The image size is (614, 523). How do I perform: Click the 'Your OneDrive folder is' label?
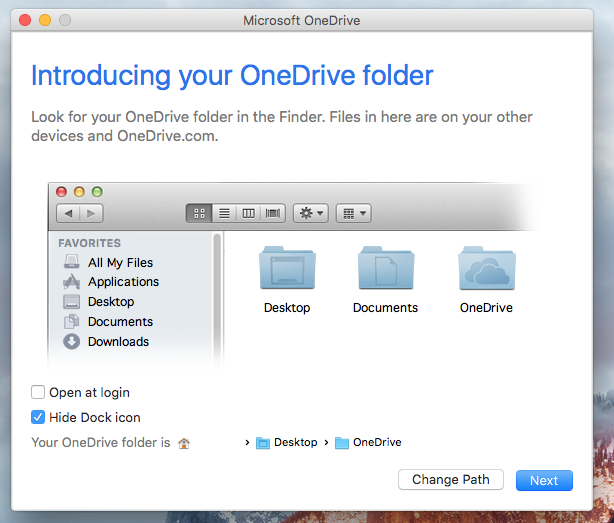(x=101, y=443)
